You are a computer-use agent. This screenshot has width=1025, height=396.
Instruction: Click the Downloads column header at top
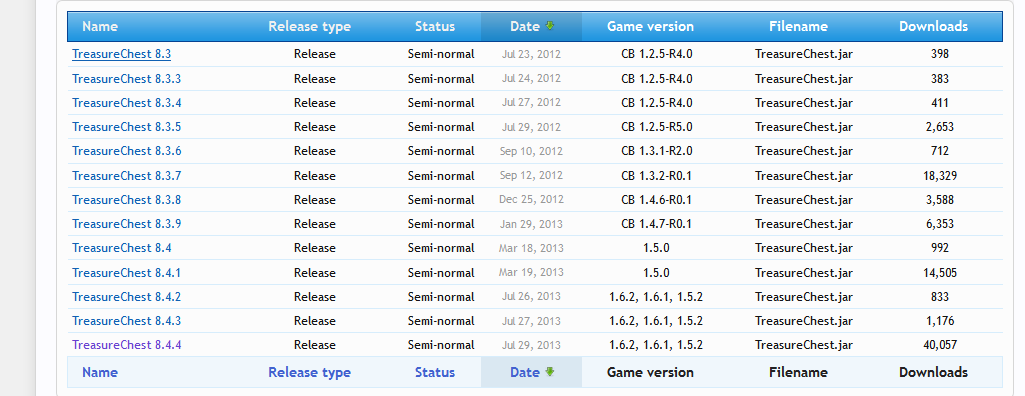(933, 27)
